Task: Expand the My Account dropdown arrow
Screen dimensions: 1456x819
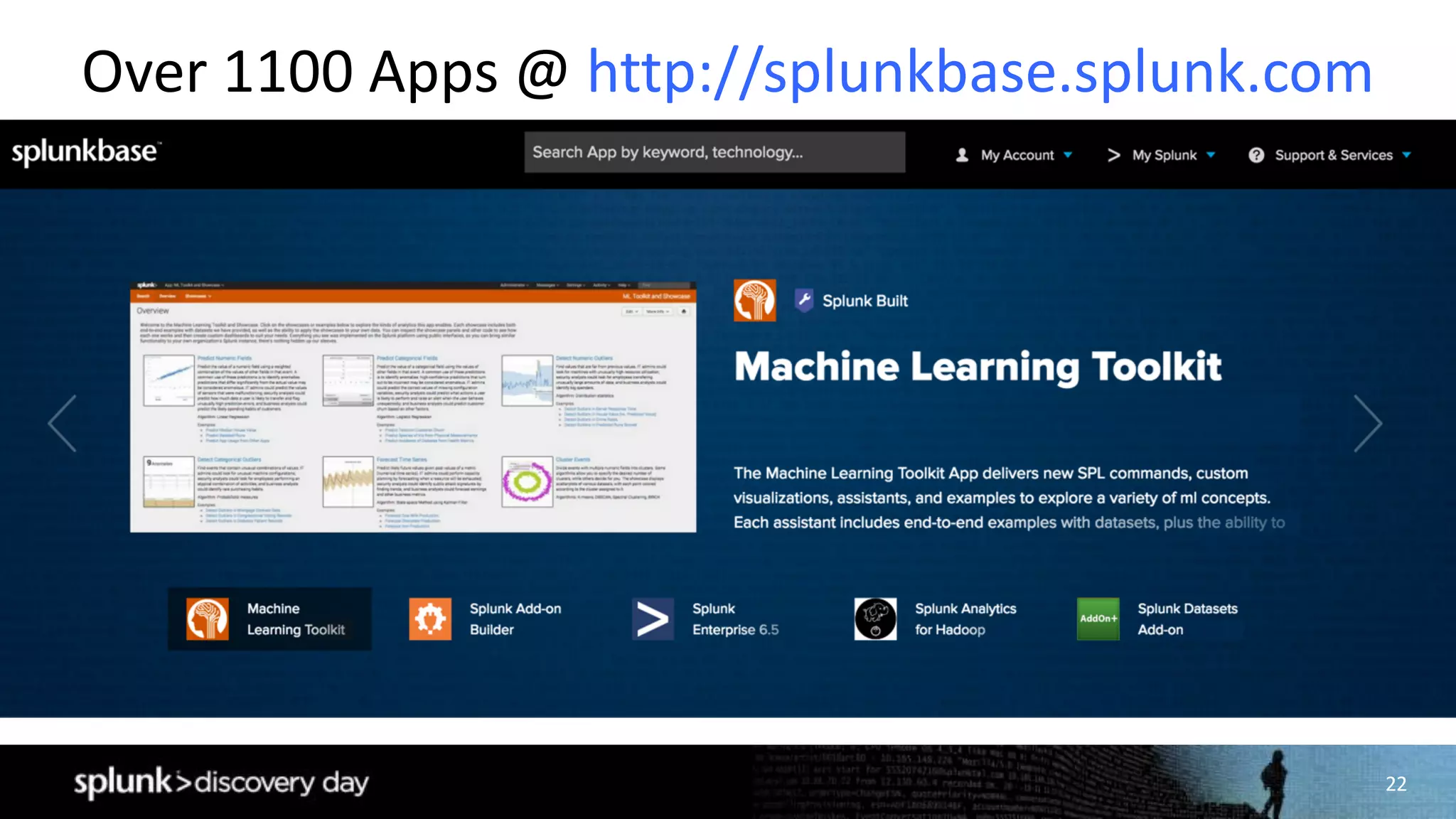Action: click(1068, 155)
